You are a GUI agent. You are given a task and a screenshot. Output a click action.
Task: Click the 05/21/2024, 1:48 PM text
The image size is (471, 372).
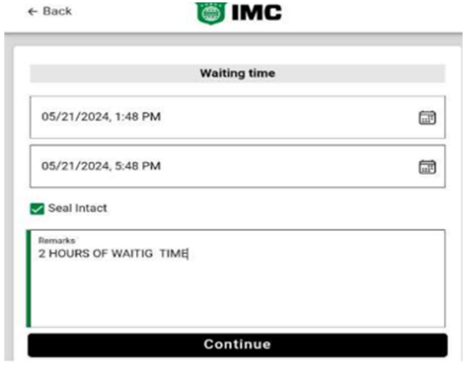click(x=101, y=117)
